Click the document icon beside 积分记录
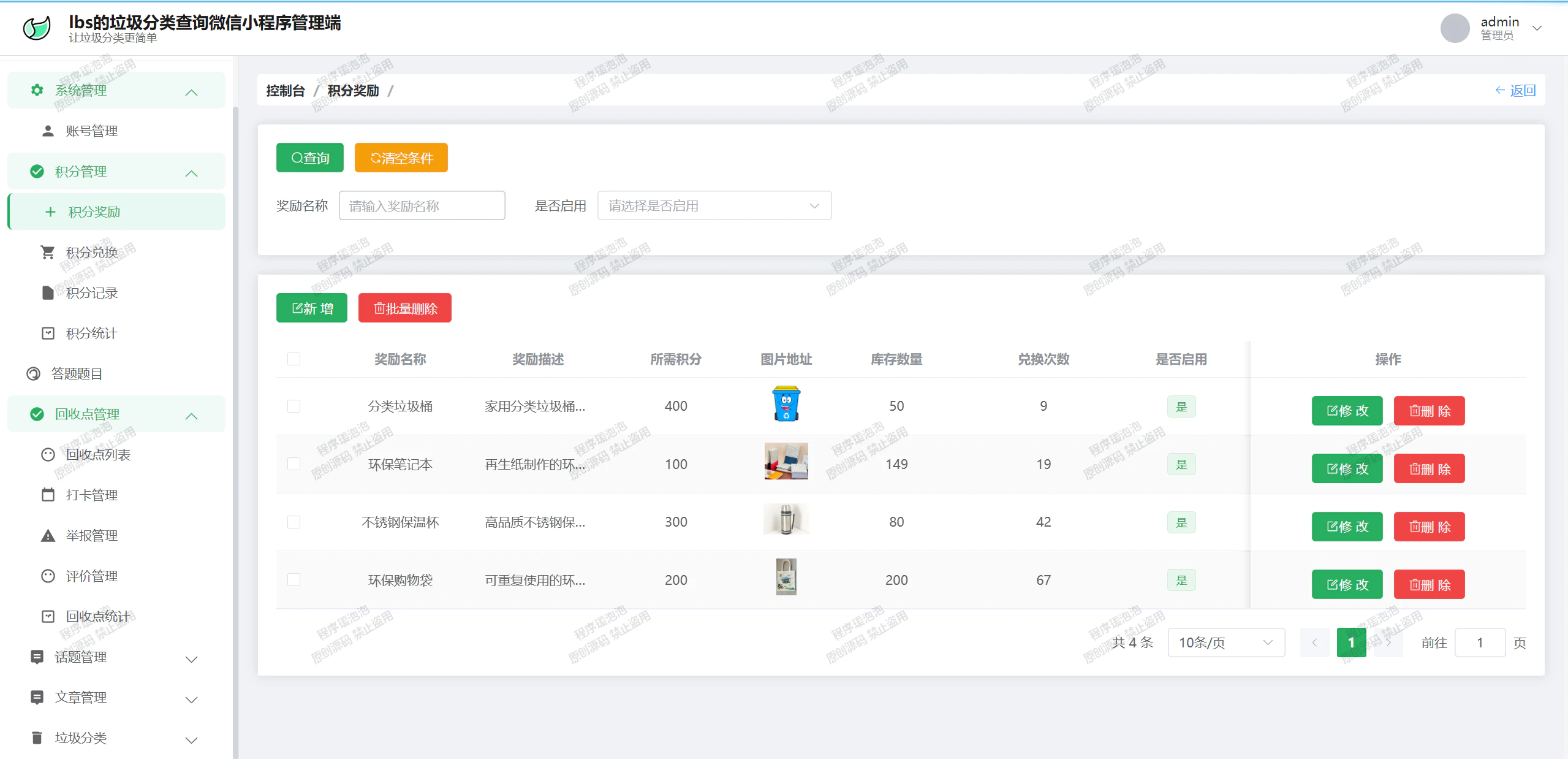 [48, 292]
